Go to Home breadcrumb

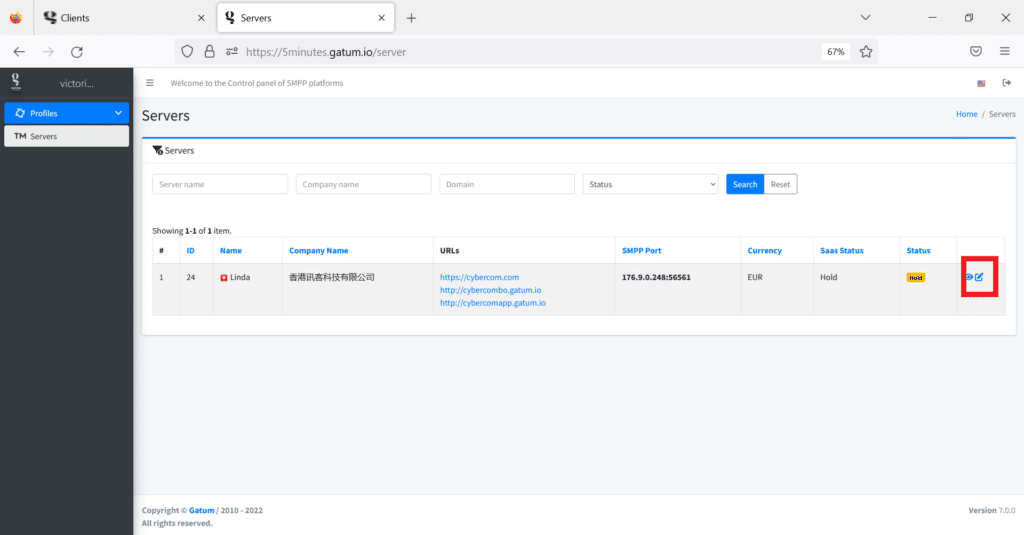click(967, 114)
